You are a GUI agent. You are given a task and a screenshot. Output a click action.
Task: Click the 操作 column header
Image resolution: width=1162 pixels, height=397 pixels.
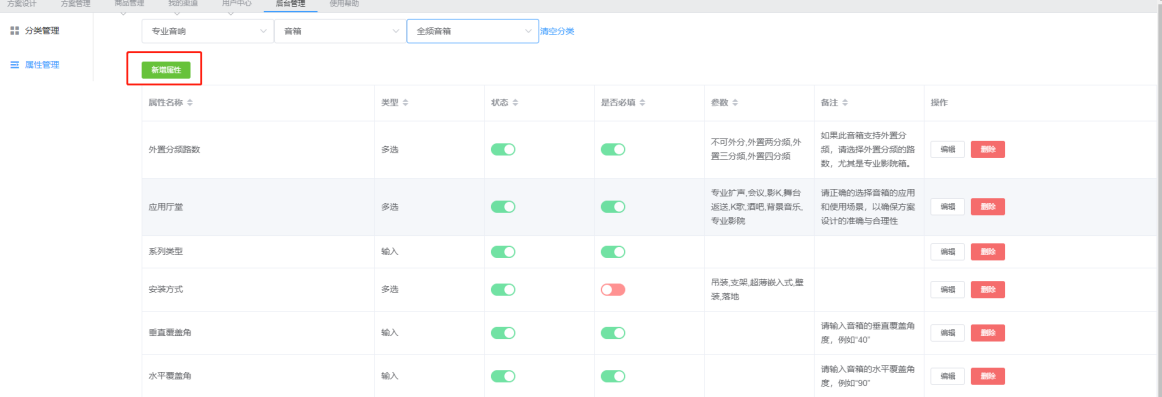[939, 103]
